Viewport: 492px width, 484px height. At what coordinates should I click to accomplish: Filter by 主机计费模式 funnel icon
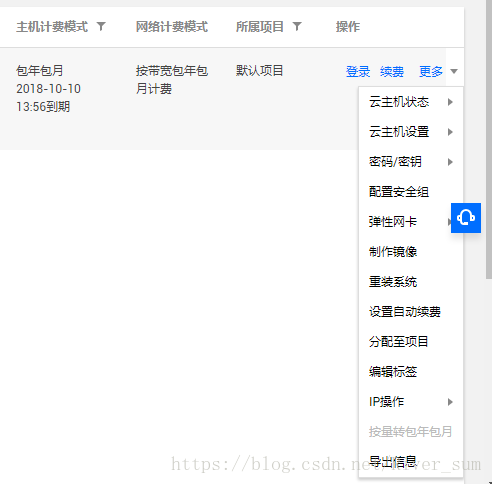click(x=101, y=26)
